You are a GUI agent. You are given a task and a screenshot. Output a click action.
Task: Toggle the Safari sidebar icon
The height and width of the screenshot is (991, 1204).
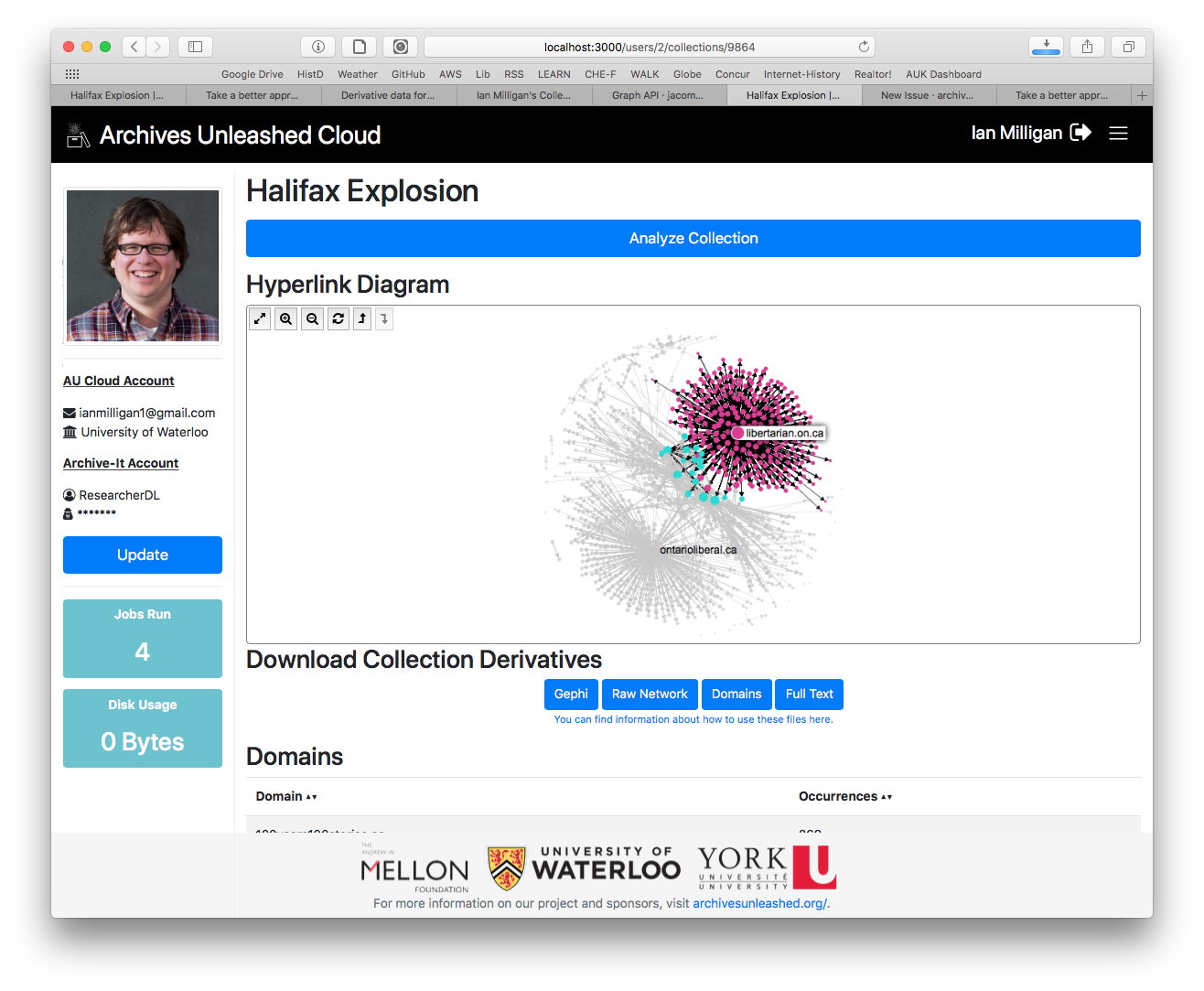click(195, 47)
